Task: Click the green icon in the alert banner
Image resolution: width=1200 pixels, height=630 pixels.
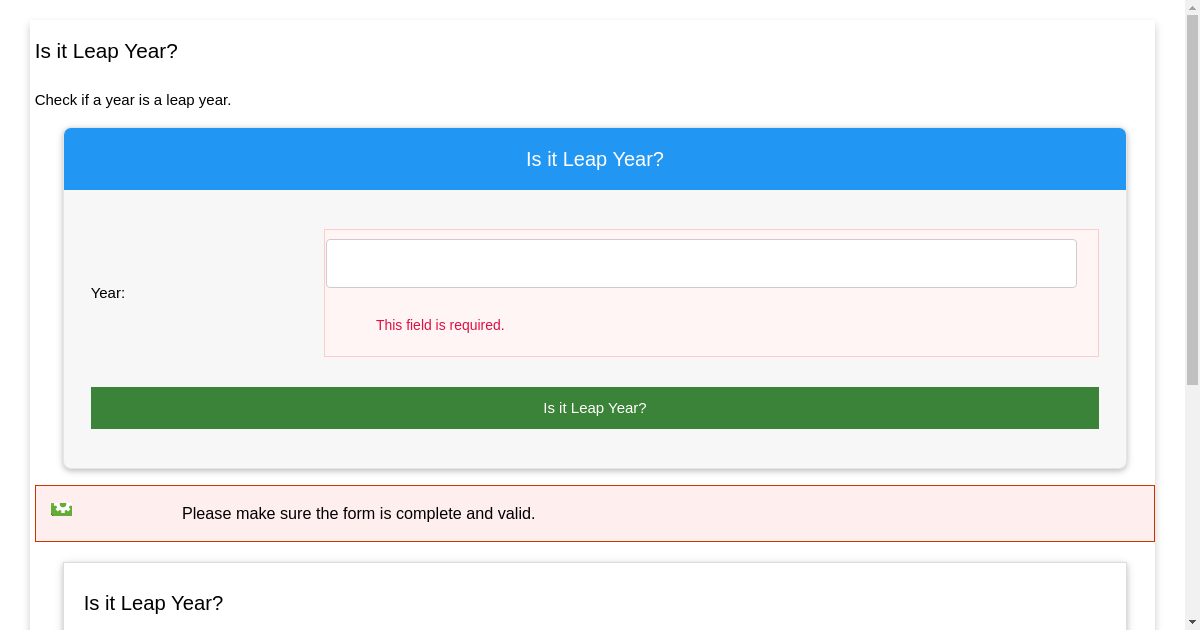Action: tap(62, 509)
